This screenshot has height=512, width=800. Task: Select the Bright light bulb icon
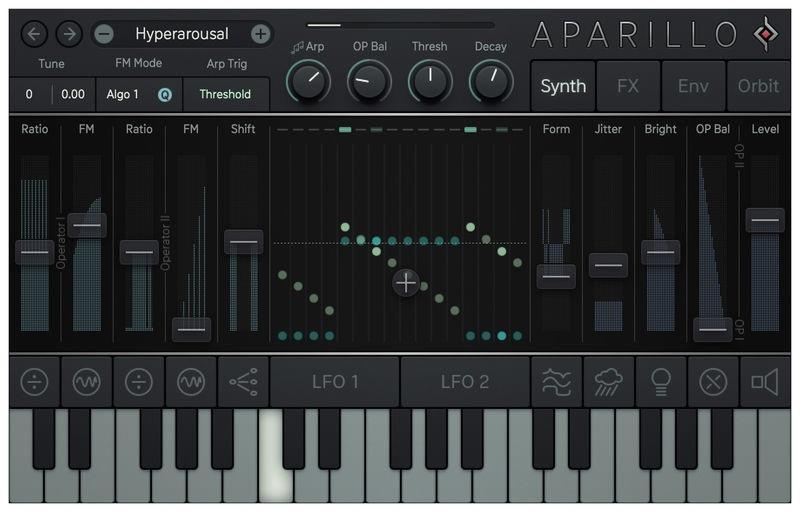click(x=661, y=382)
